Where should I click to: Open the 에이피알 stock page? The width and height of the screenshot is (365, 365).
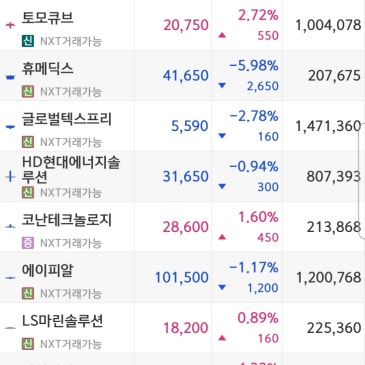coord(47,270)
